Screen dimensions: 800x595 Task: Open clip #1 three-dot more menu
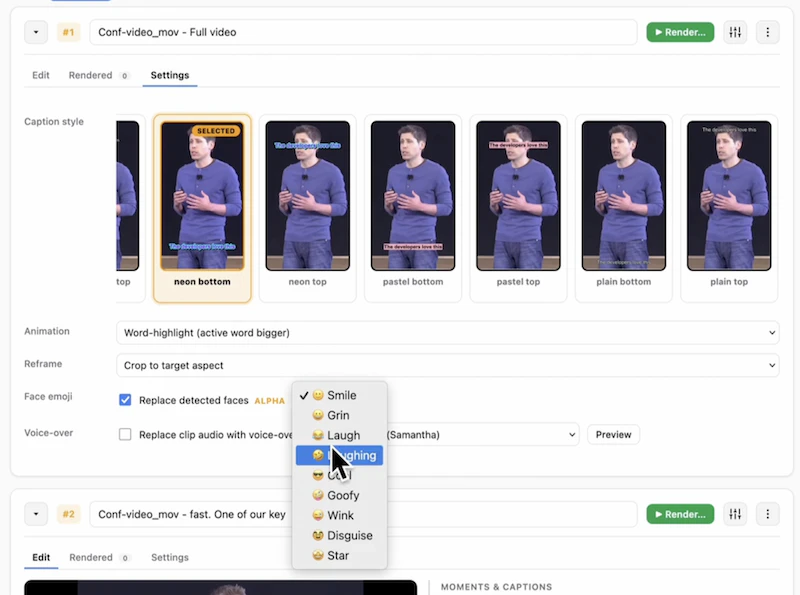click(x=767, y=32)
